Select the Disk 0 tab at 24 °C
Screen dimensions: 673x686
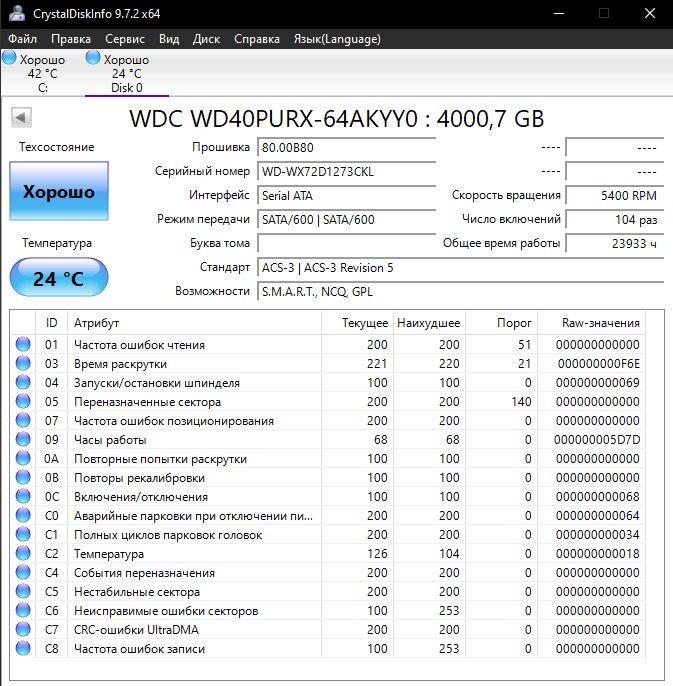point(126,73)
